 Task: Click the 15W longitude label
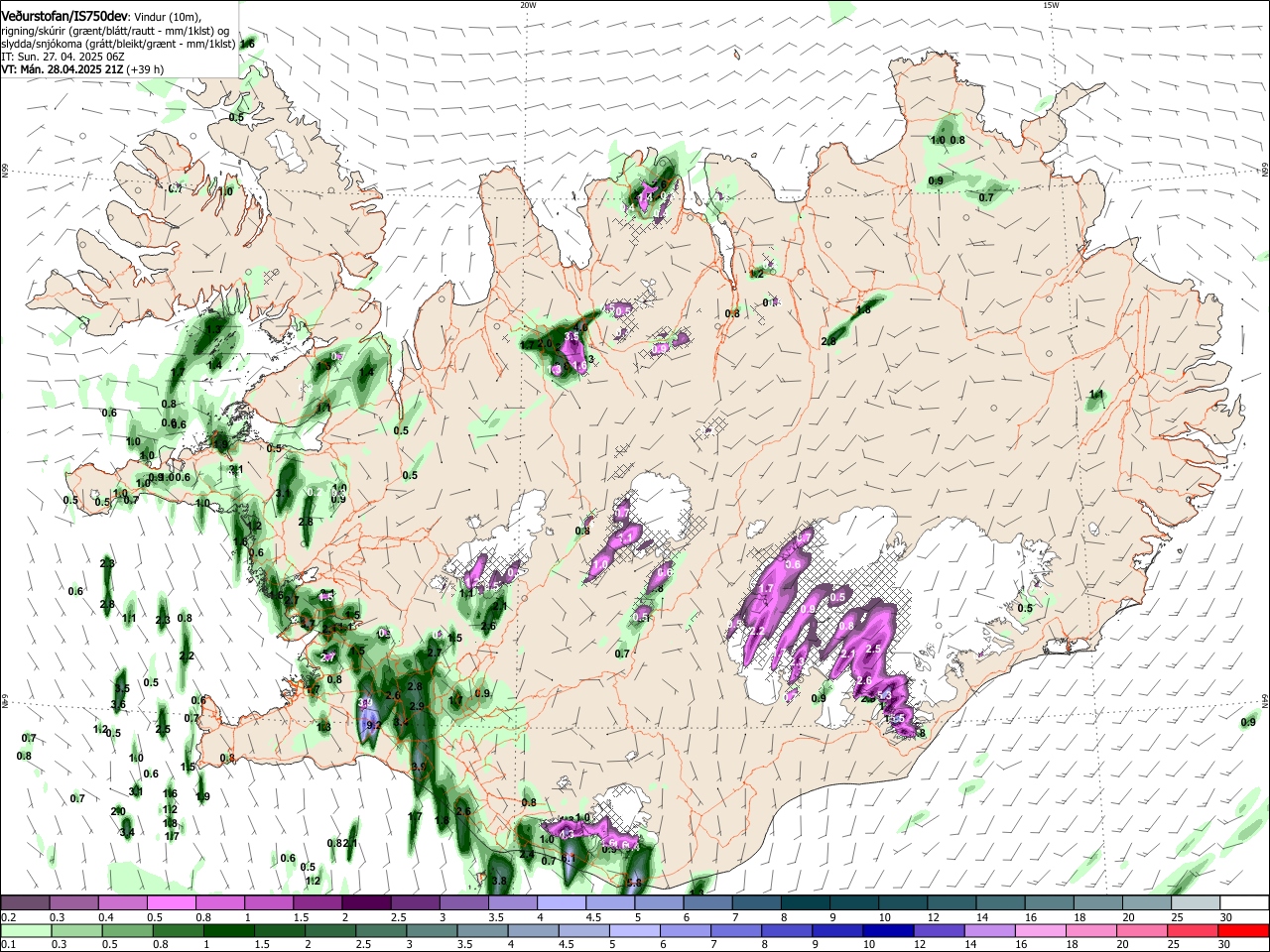1051,5
